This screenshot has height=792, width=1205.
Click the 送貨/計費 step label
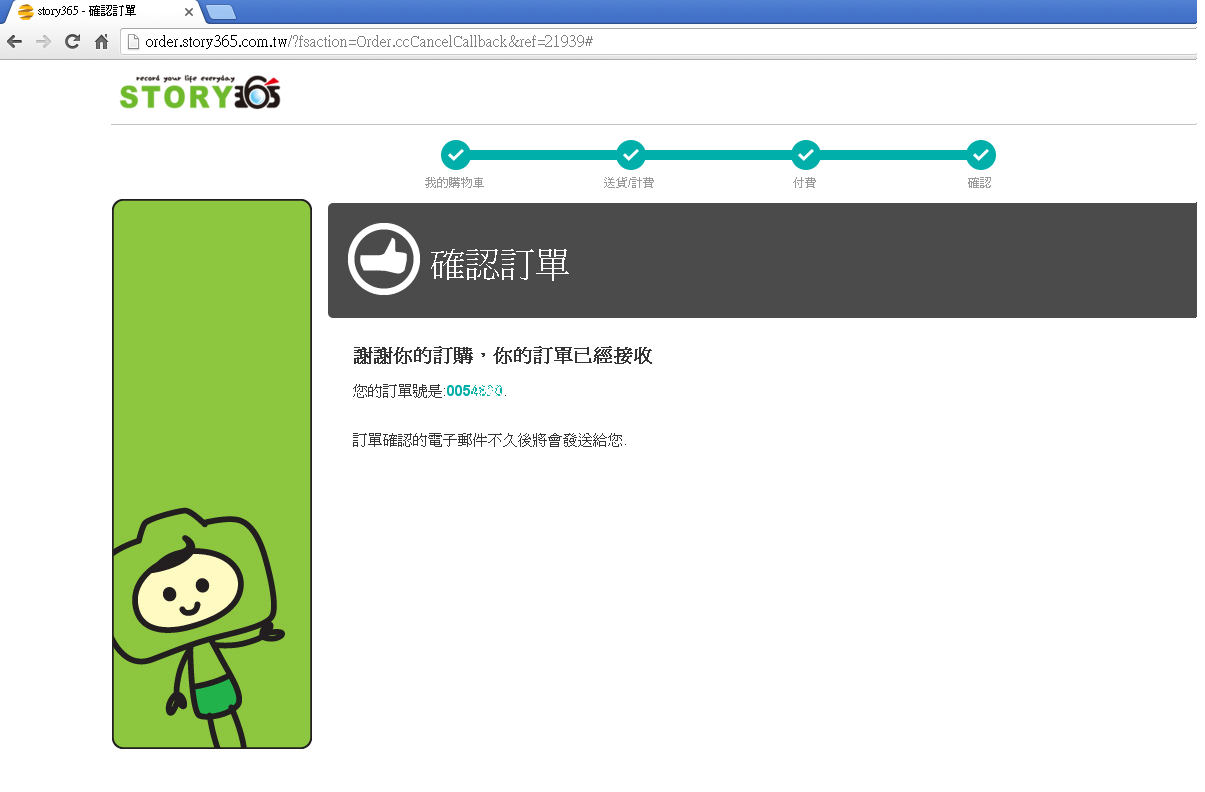click(x=629, y=183)
